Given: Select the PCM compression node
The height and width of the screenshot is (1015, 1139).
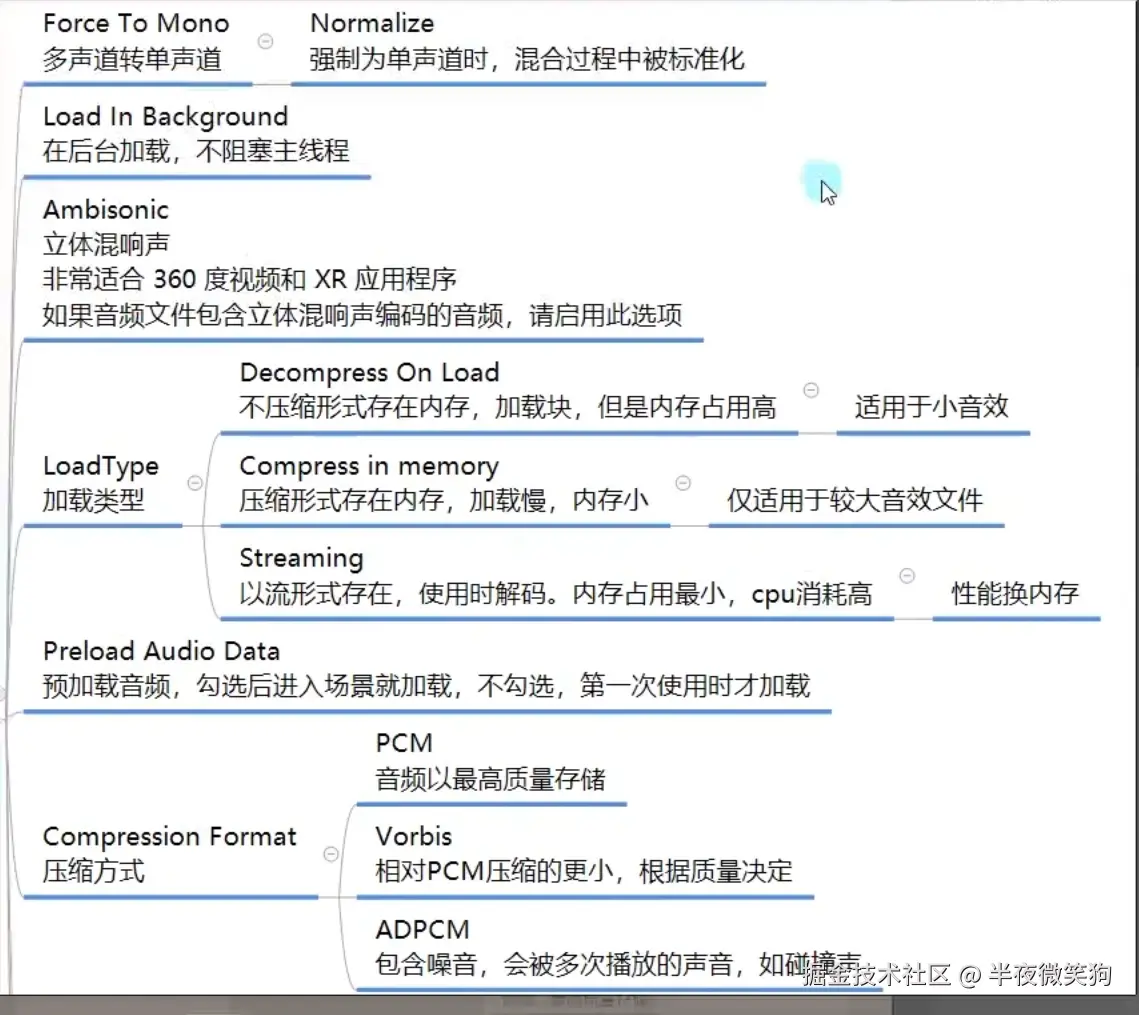Looking at the screenshot, I should click(x=490, y=762).
